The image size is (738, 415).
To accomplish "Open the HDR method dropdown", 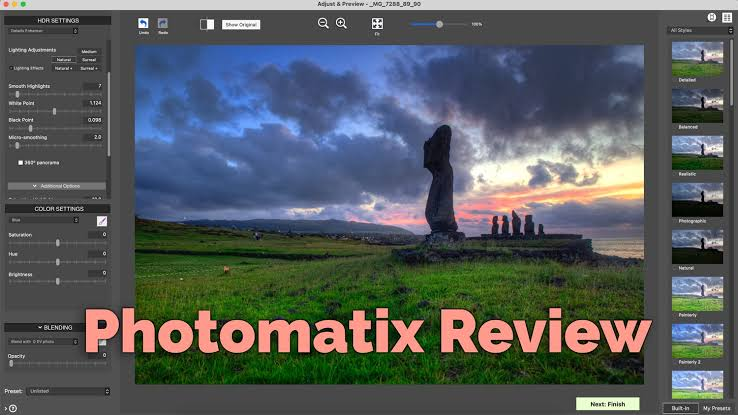I will coord(43,31).
